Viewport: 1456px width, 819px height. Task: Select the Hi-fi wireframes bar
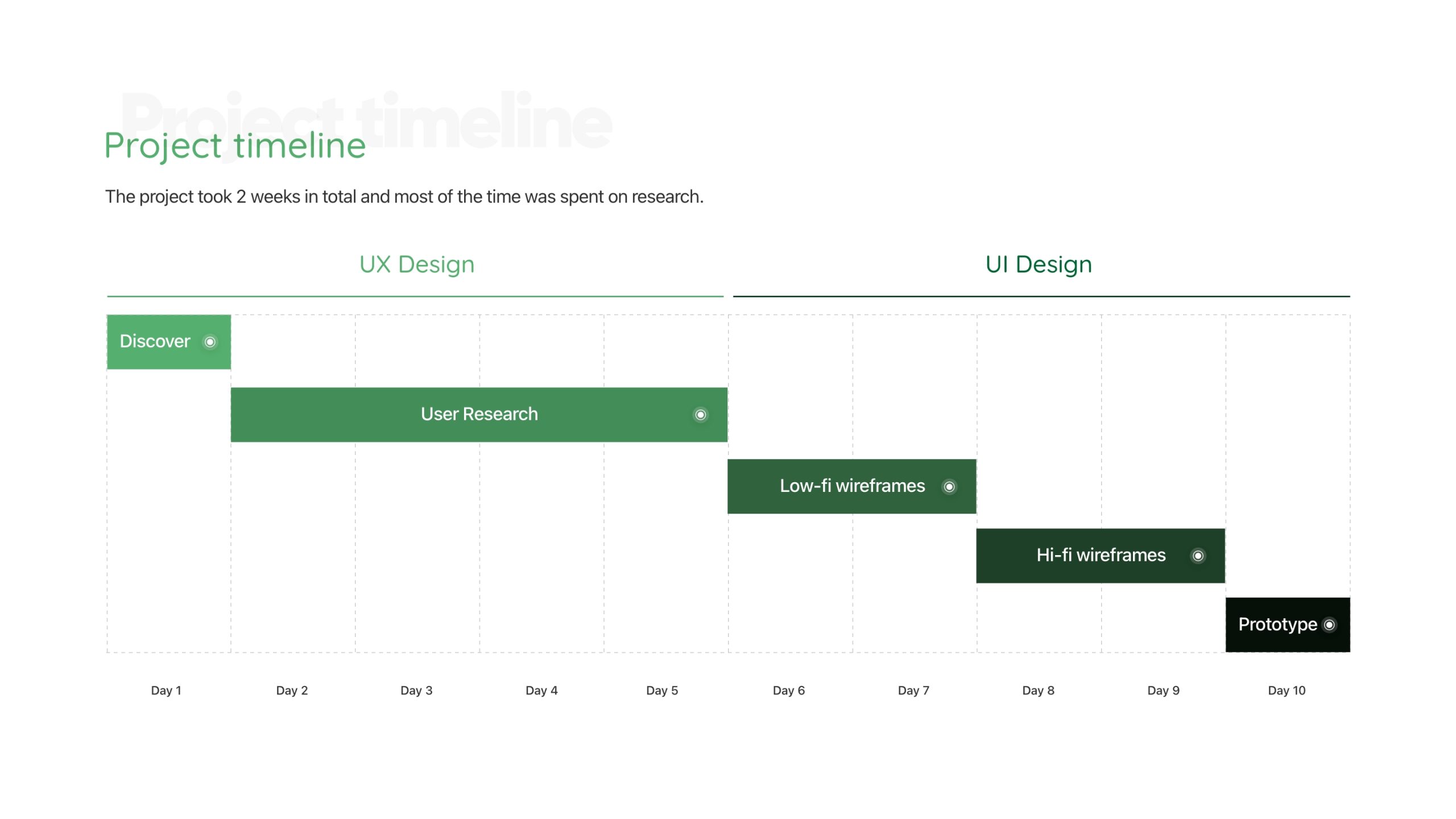pos(1100,556)
